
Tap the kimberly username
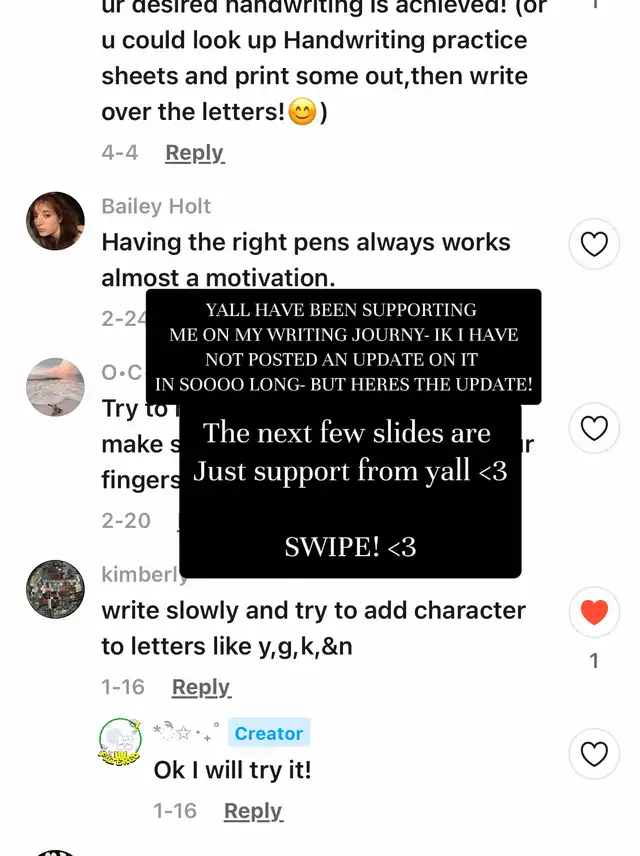click(x=144, y=574)
